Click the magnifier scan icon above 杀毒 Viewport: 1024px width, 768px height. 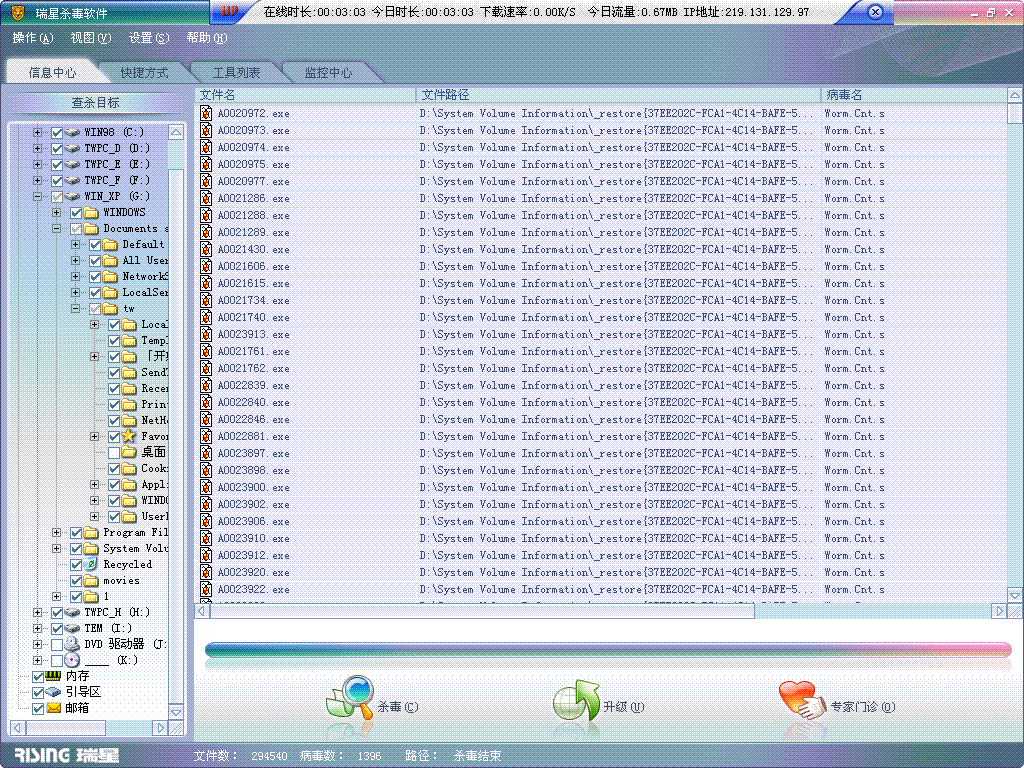coord(351,697)
